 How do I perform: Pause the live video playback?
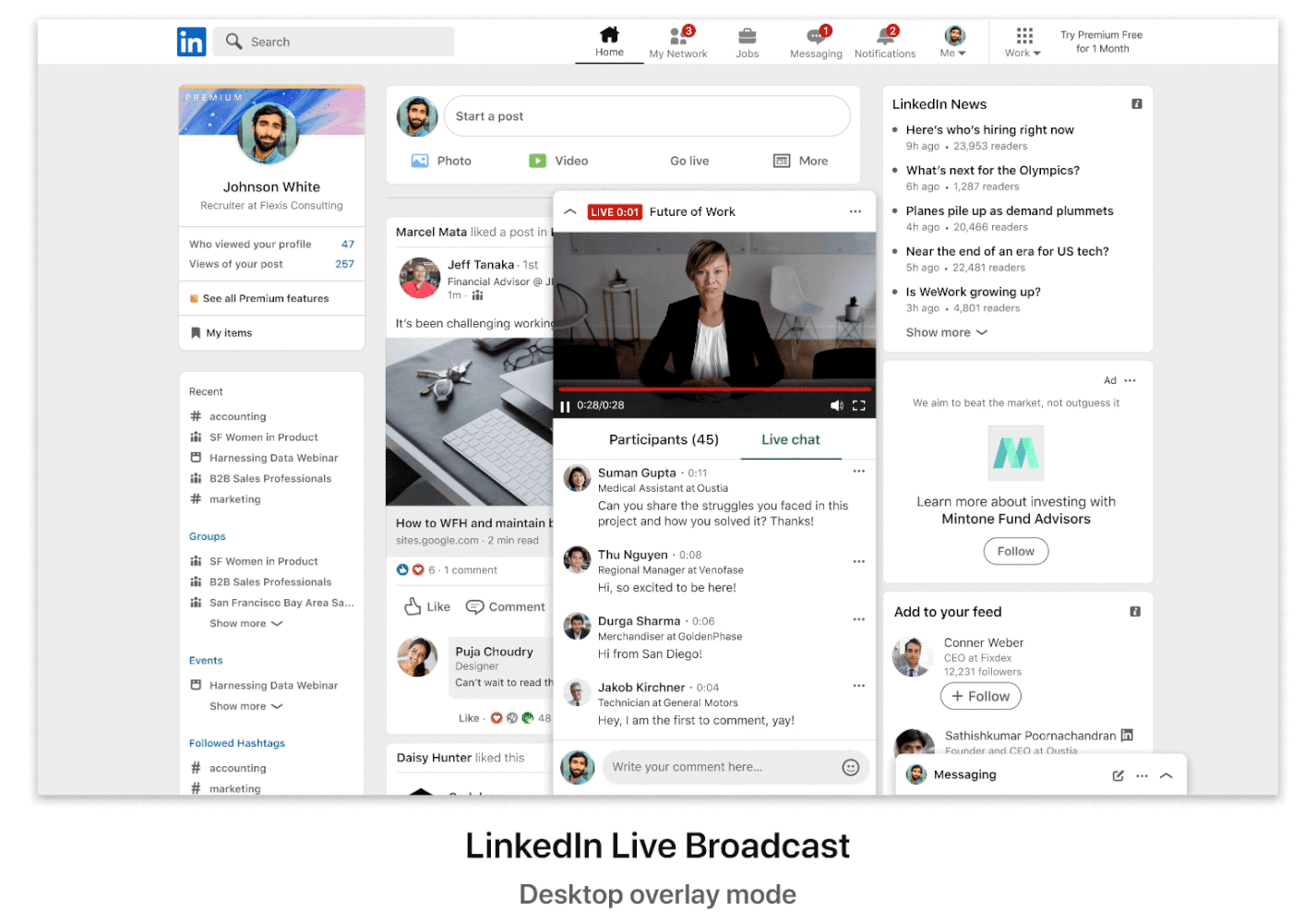(x=565, y=406)
